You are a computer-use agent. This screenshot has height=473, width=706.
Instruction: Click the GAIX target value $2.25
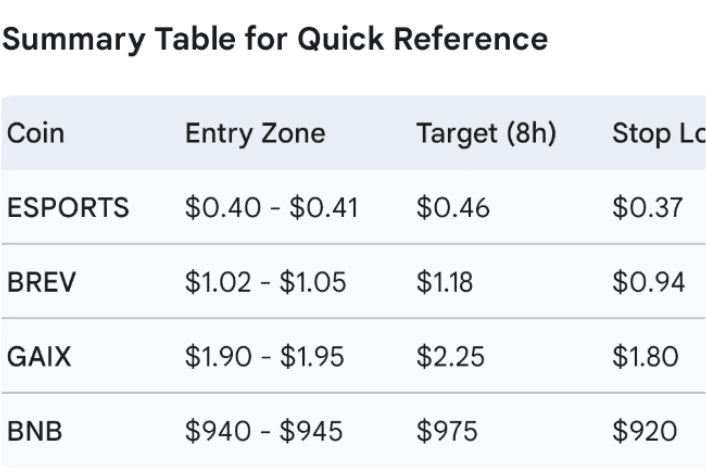[449, 357]
